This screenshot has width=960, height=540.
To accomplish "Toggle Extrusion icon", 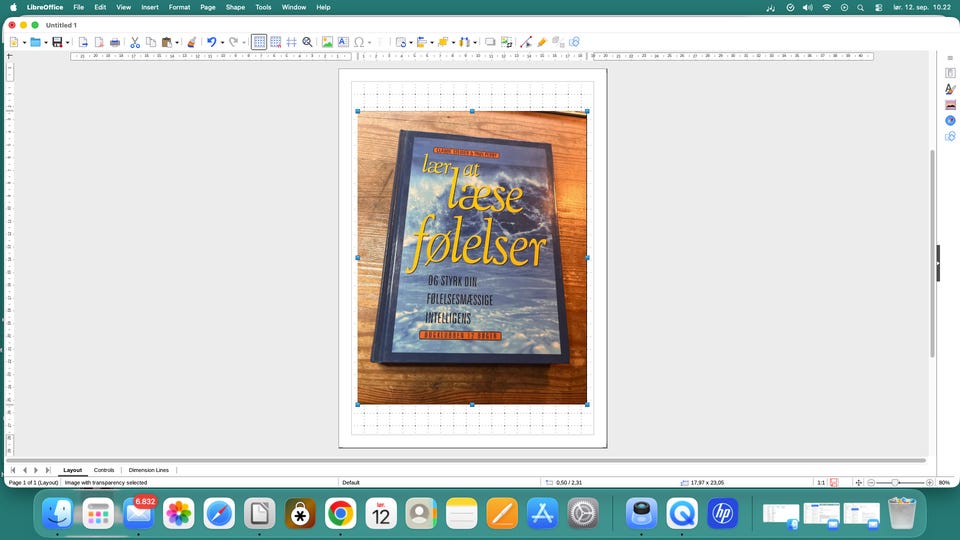I will point(558,42).
